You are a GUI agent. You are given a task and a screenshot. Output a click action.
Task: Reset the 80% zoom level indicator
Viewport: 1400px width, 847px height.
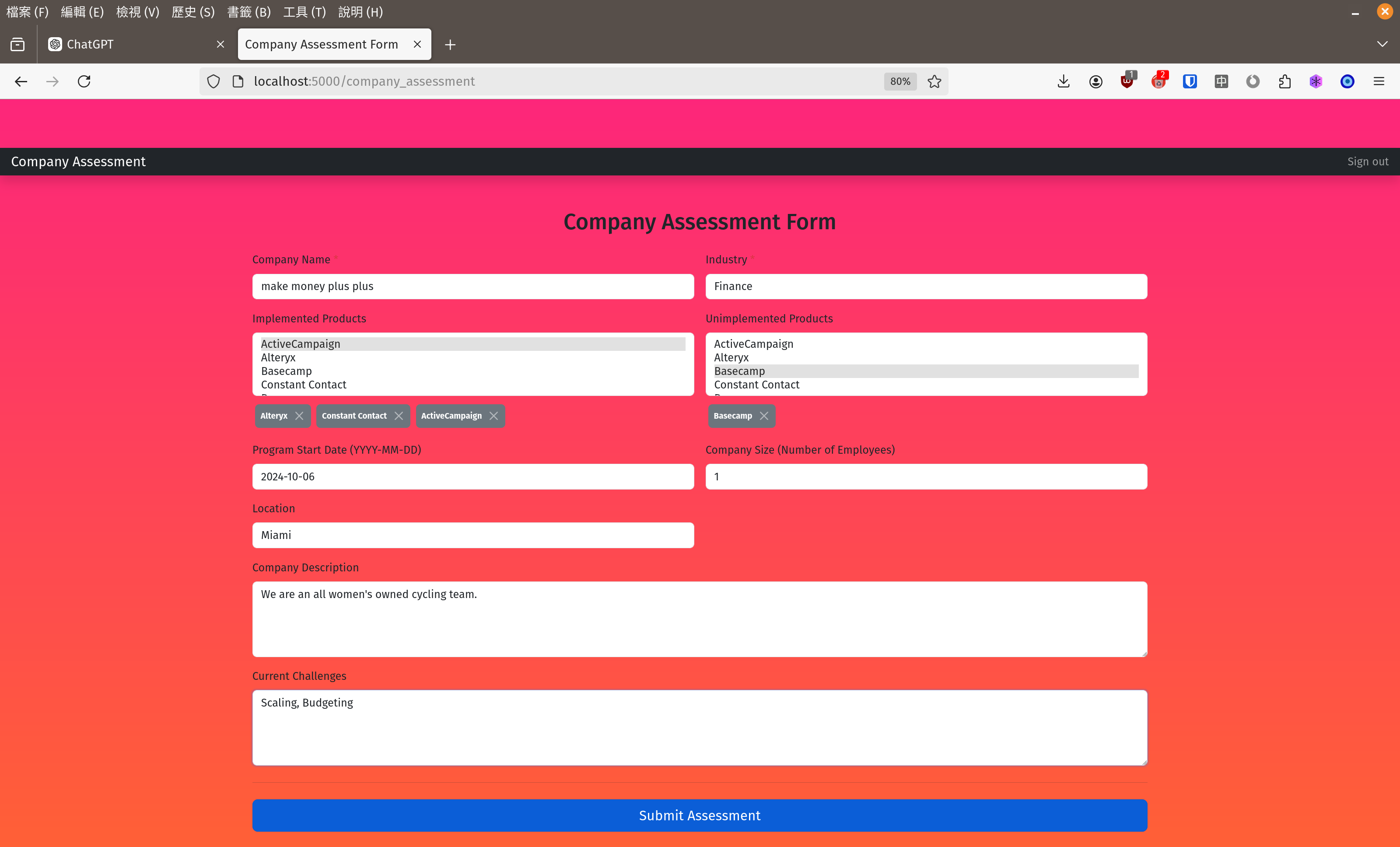(899, 81)
